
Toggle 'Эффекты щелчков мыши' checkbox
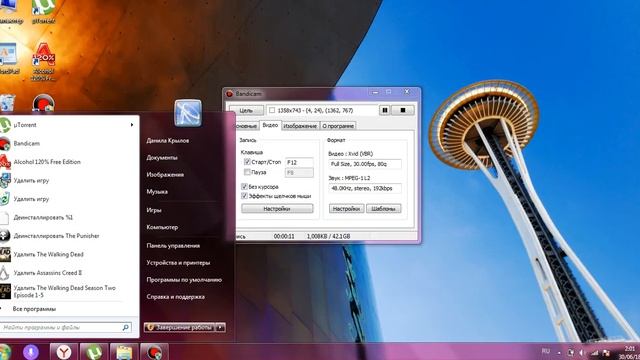point(244,196)
